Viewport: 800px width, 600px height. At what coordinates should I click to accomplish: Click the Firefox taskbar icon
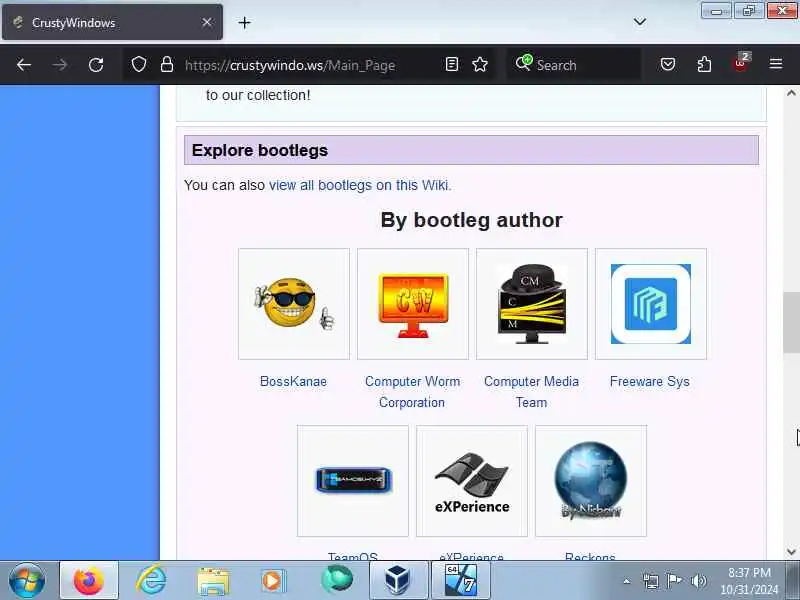point(89,581)
